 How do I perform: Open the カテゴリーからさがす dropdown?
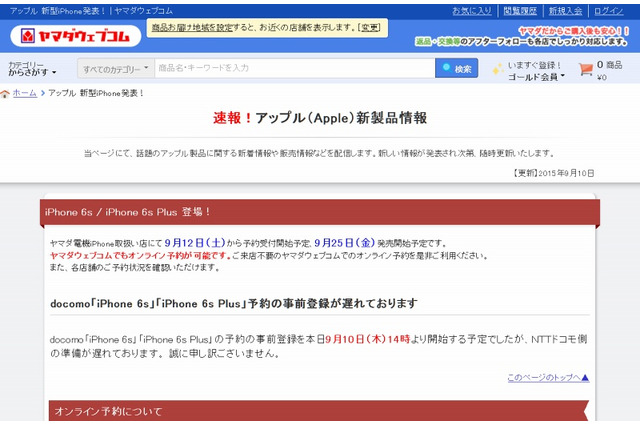tap(32, 69)
